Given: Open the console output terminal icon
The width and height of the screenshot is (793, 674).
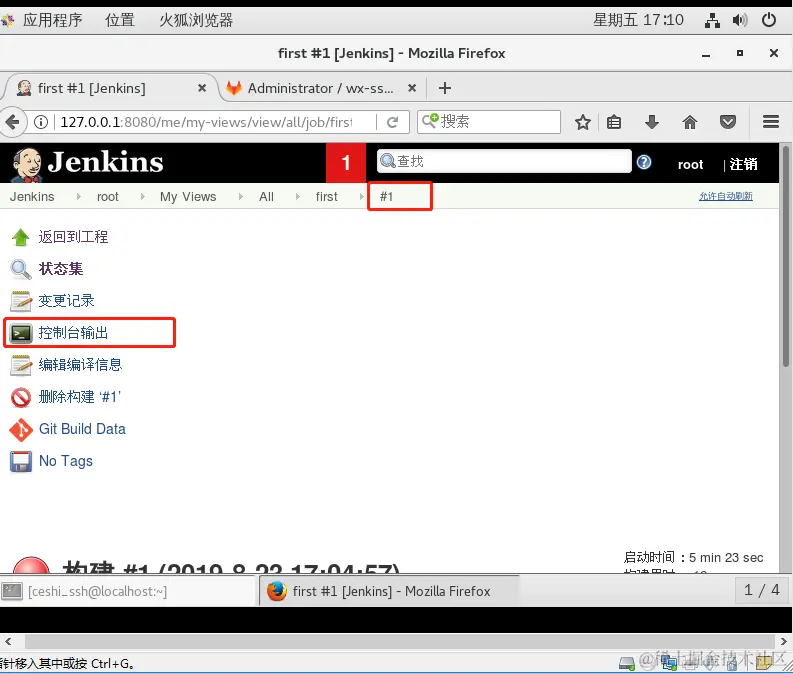Looking at the screenshot, I should coord(21,333).
